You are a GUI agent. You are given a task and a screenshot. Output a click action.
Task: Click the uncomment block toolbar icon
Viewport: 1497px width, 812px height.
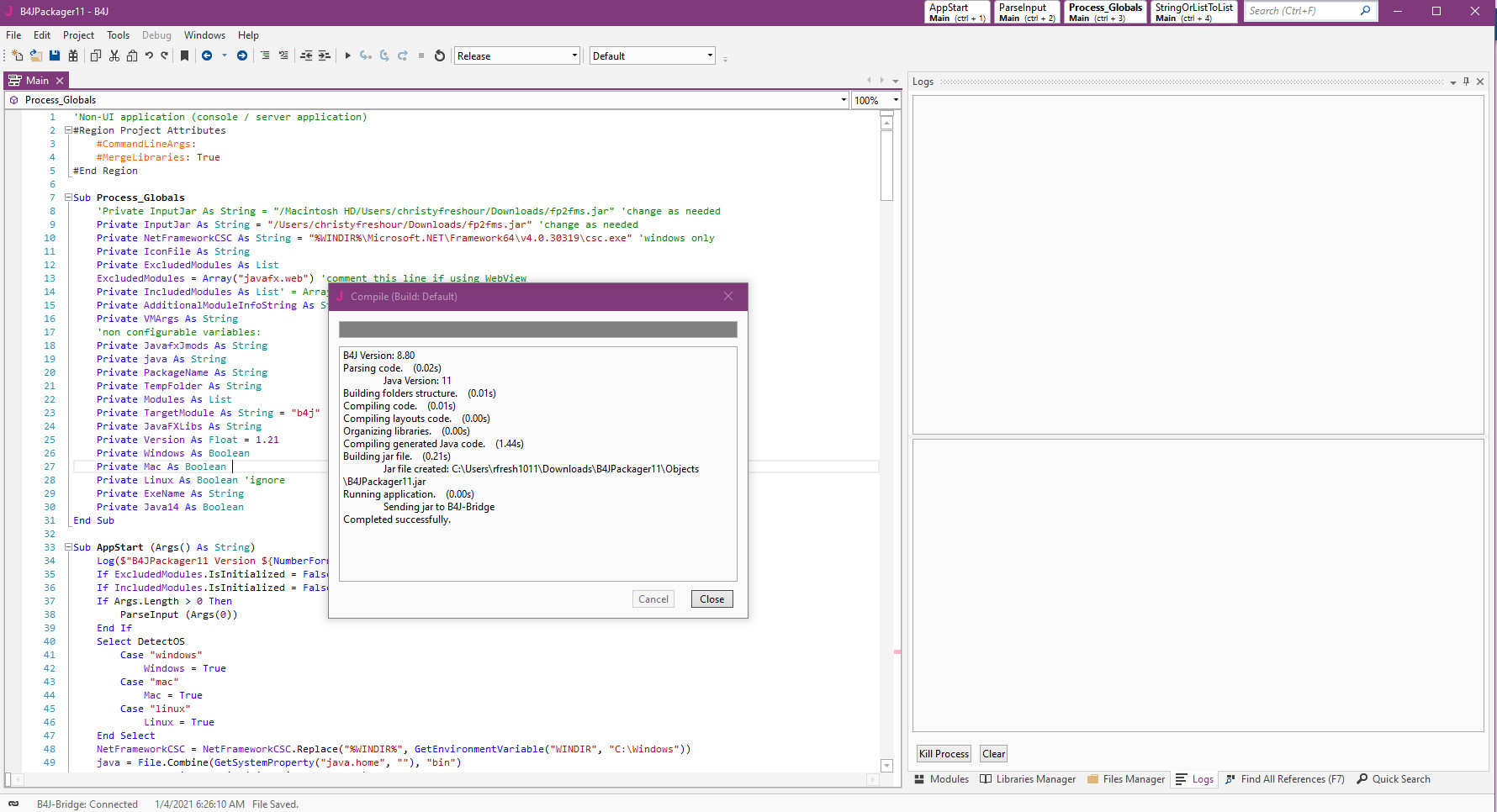pos(283,55)
